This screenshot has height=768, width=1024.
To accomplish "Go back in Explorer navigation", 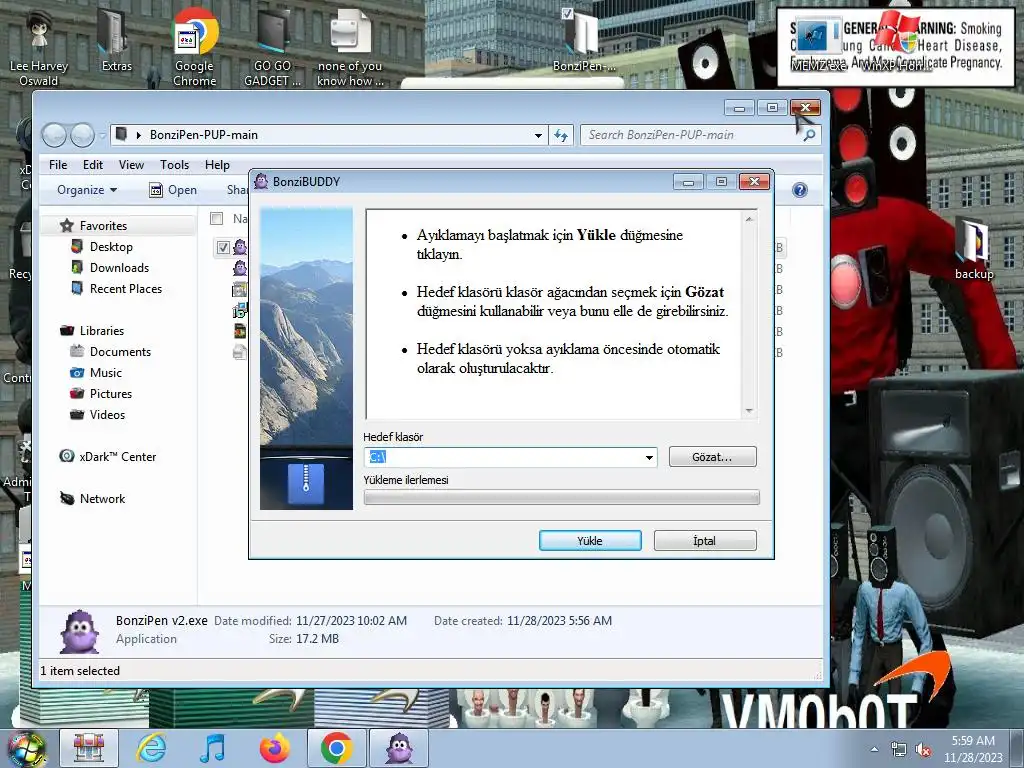I will tap(54, 135).
